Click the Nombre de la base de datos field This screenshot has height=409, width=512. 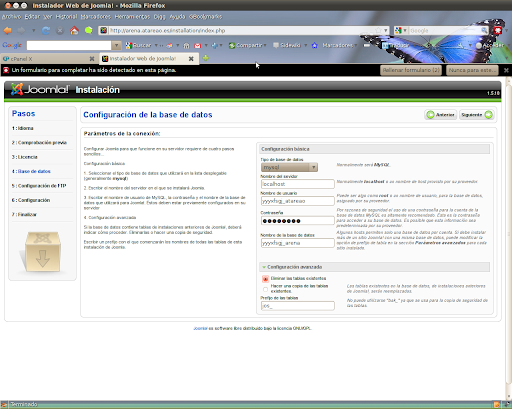coord(297,243)
